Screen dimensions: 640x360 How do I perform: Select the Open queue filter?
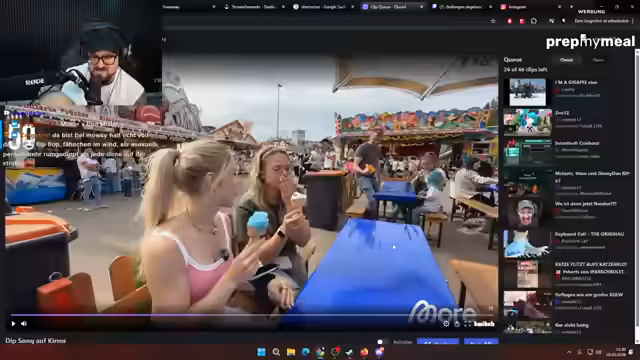pos(598,60)
